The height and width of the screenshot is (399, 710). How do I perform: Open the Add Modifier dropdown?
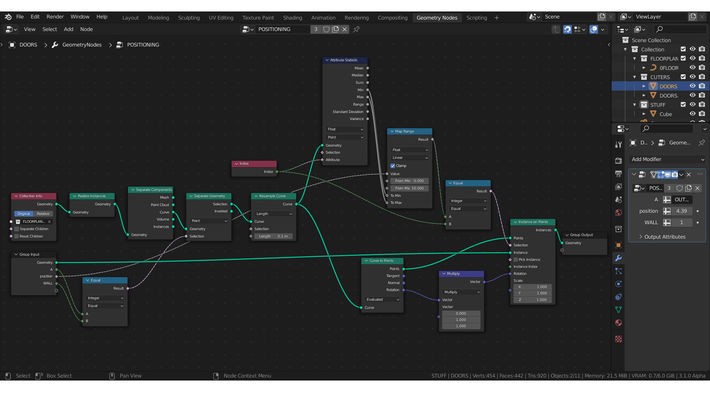point(668,159)
